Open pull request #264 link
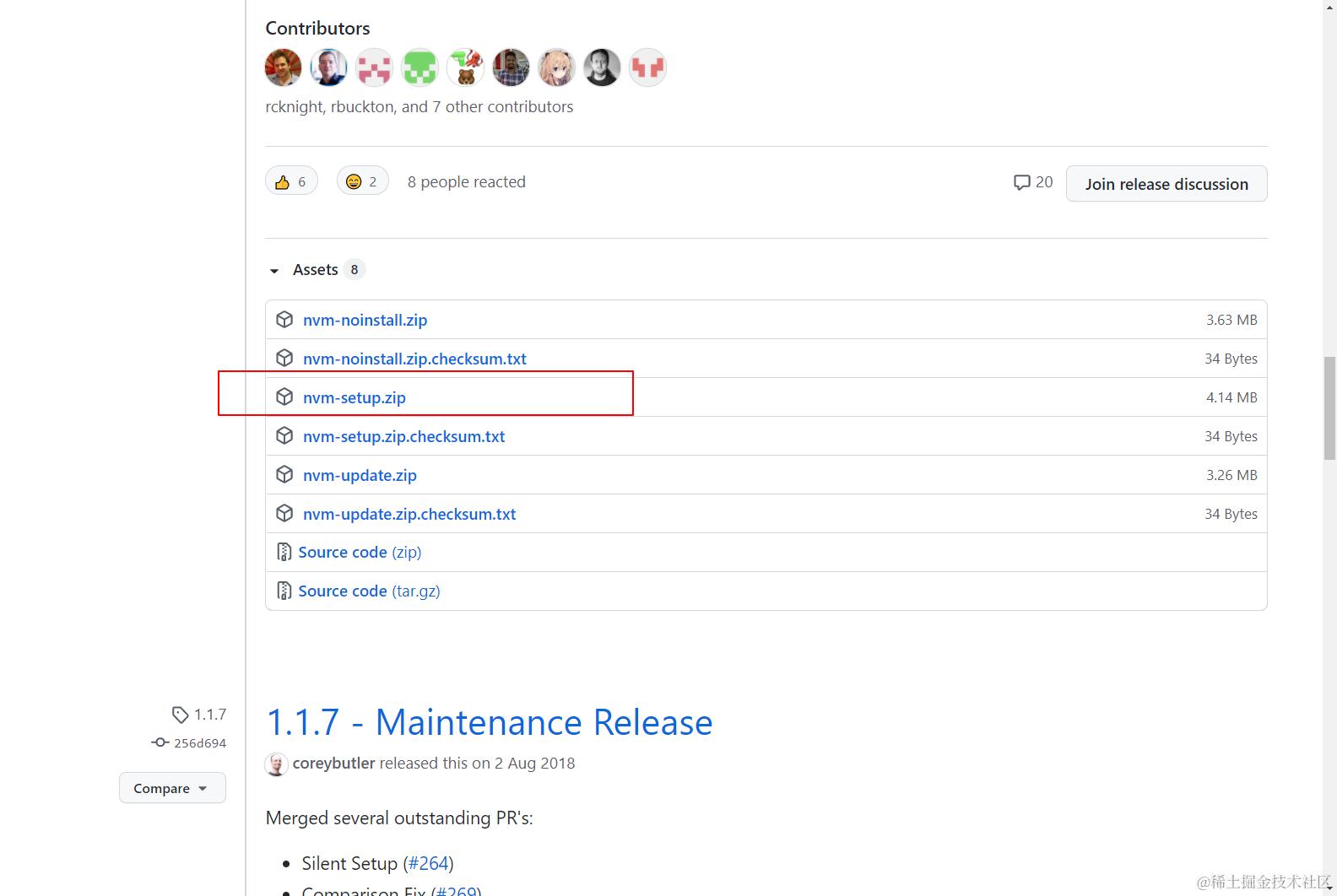 tap(429, 863)
